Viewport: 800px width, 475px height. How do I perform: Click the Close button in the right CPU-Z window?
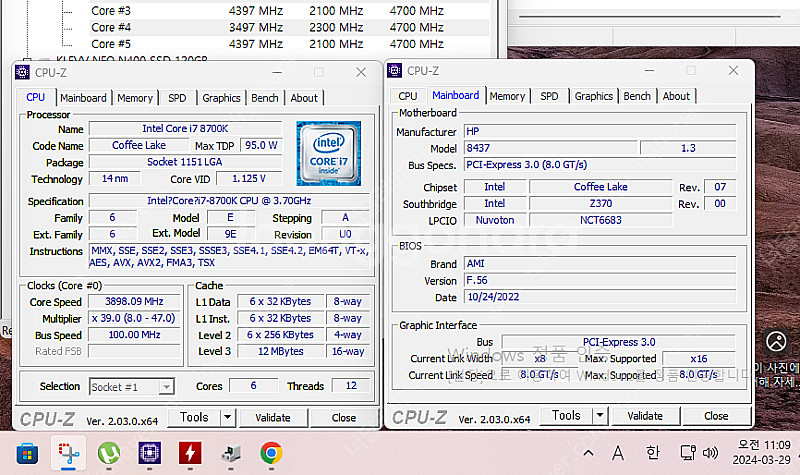(716, 416)
